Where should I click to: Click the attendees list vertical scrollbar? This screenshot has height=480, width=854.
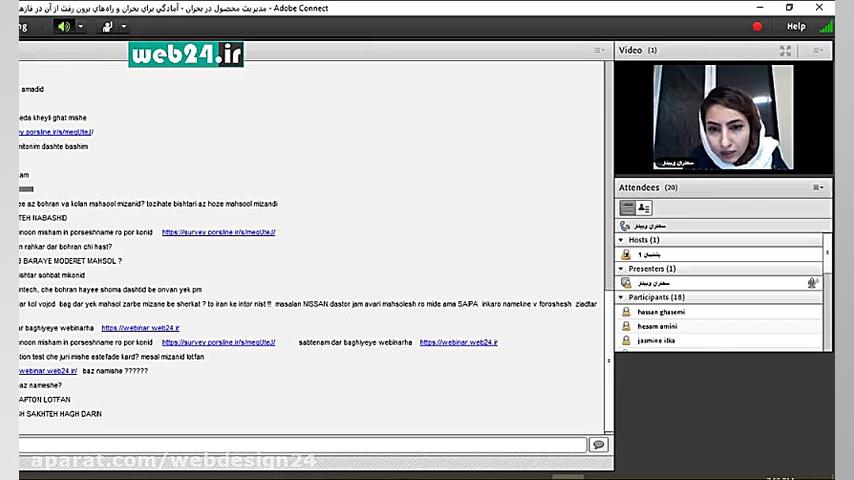[x=827, y=253]
